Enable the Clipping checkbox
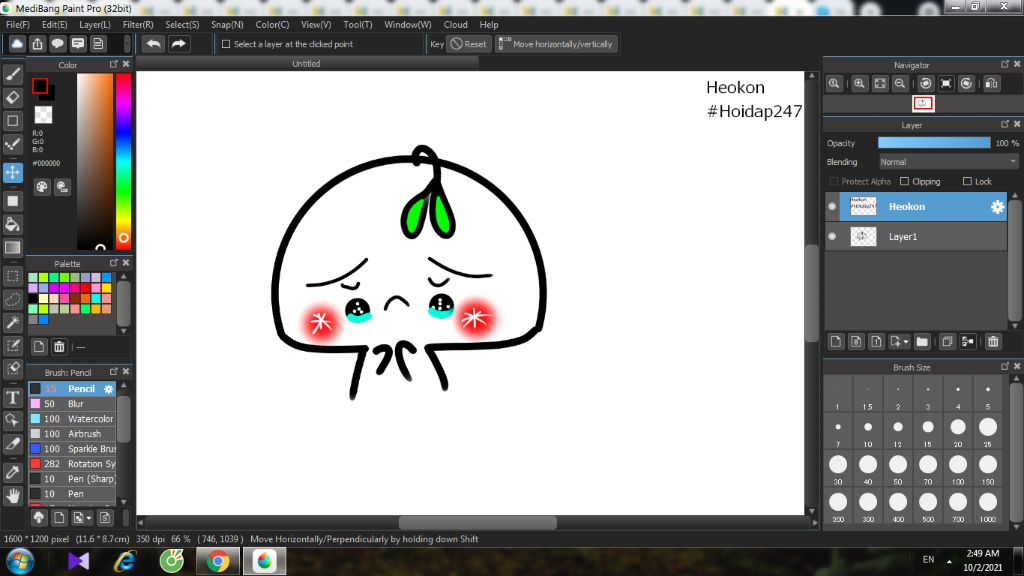The image size is (1024, 576). (904, 181)
